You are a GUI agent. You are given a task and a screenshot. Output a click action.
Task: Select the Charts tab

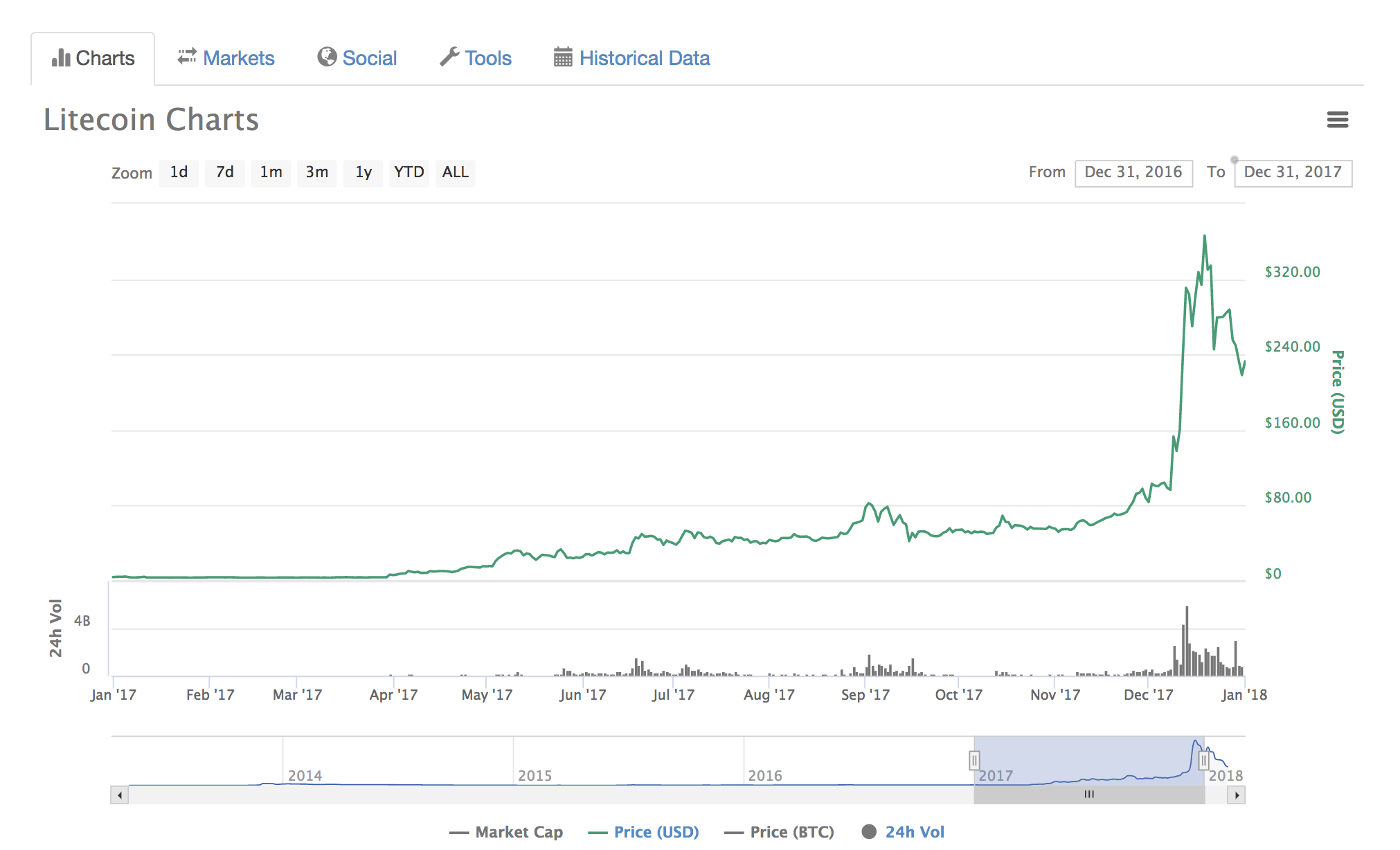tap(93, 58)
